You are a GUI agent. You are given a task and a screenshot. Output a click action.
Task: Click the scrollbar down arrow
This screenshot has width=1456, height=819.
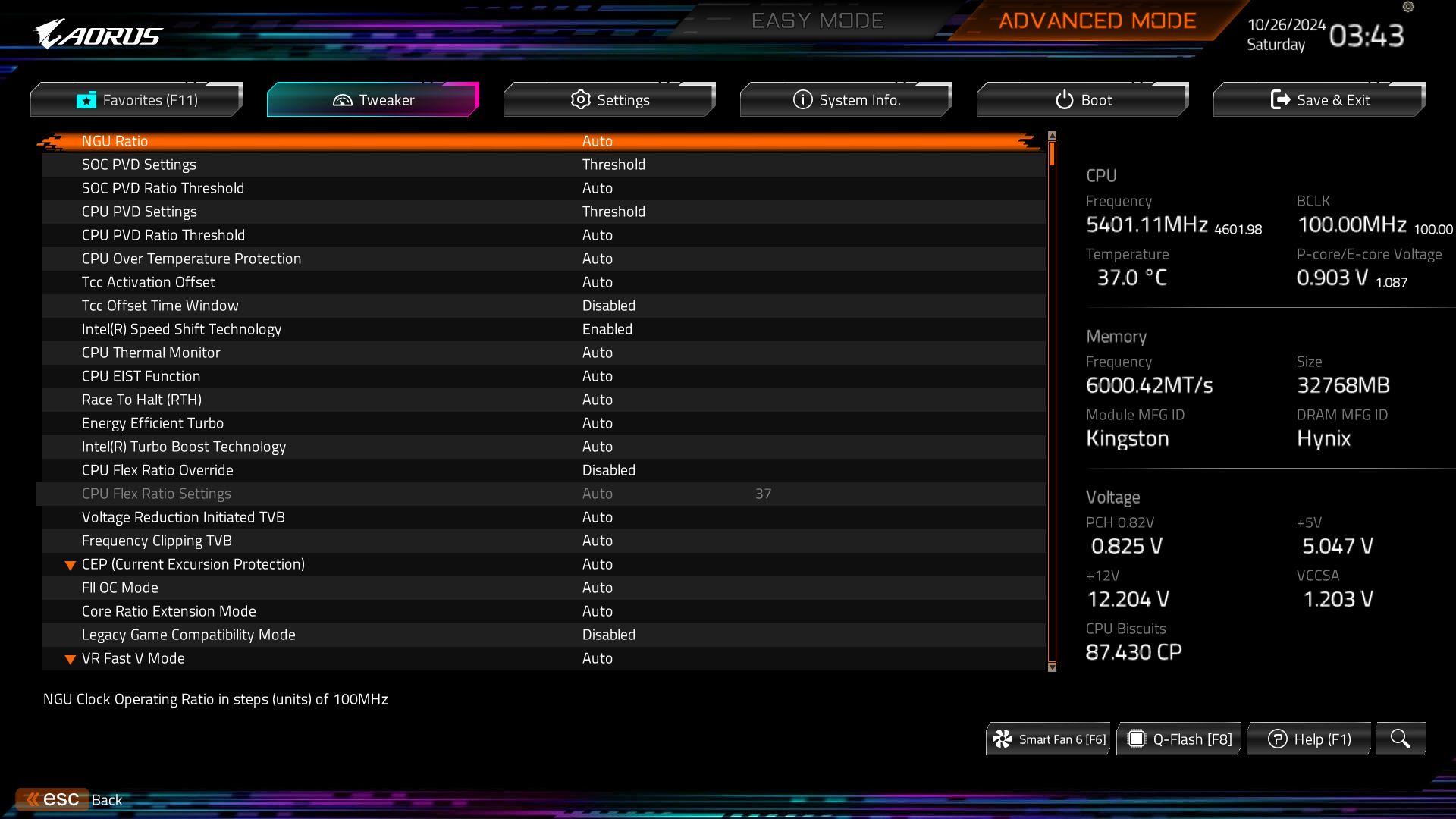[1052, 667]
